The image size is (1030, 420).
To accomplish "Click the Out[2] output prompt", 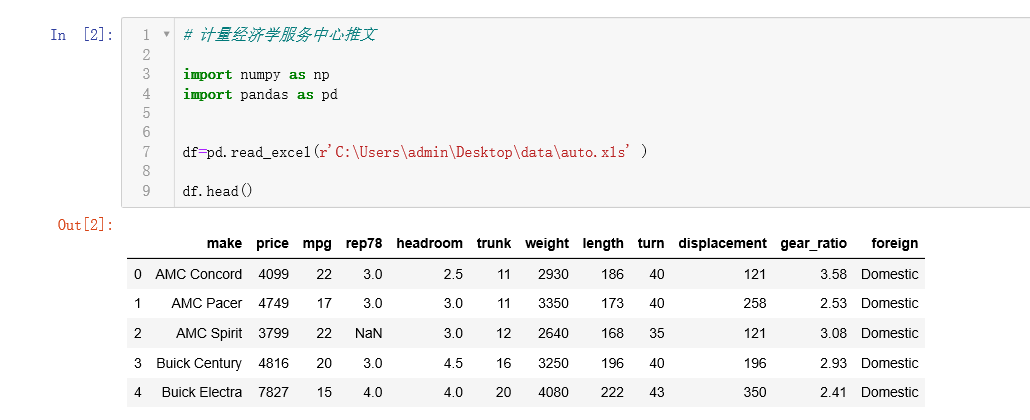I will click(86, 225).
